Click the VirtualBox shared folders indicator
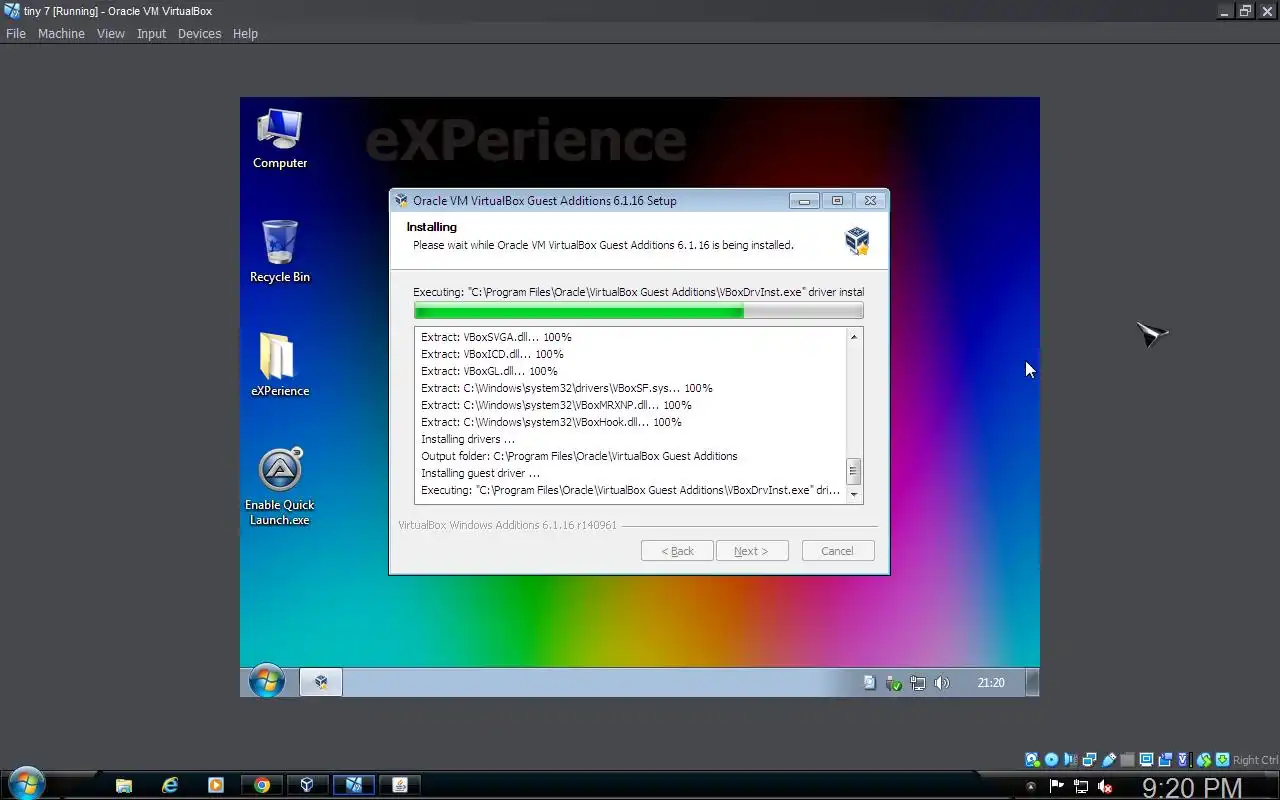The width and height of the screenshot is (1280, 800). coord(1127,760)
